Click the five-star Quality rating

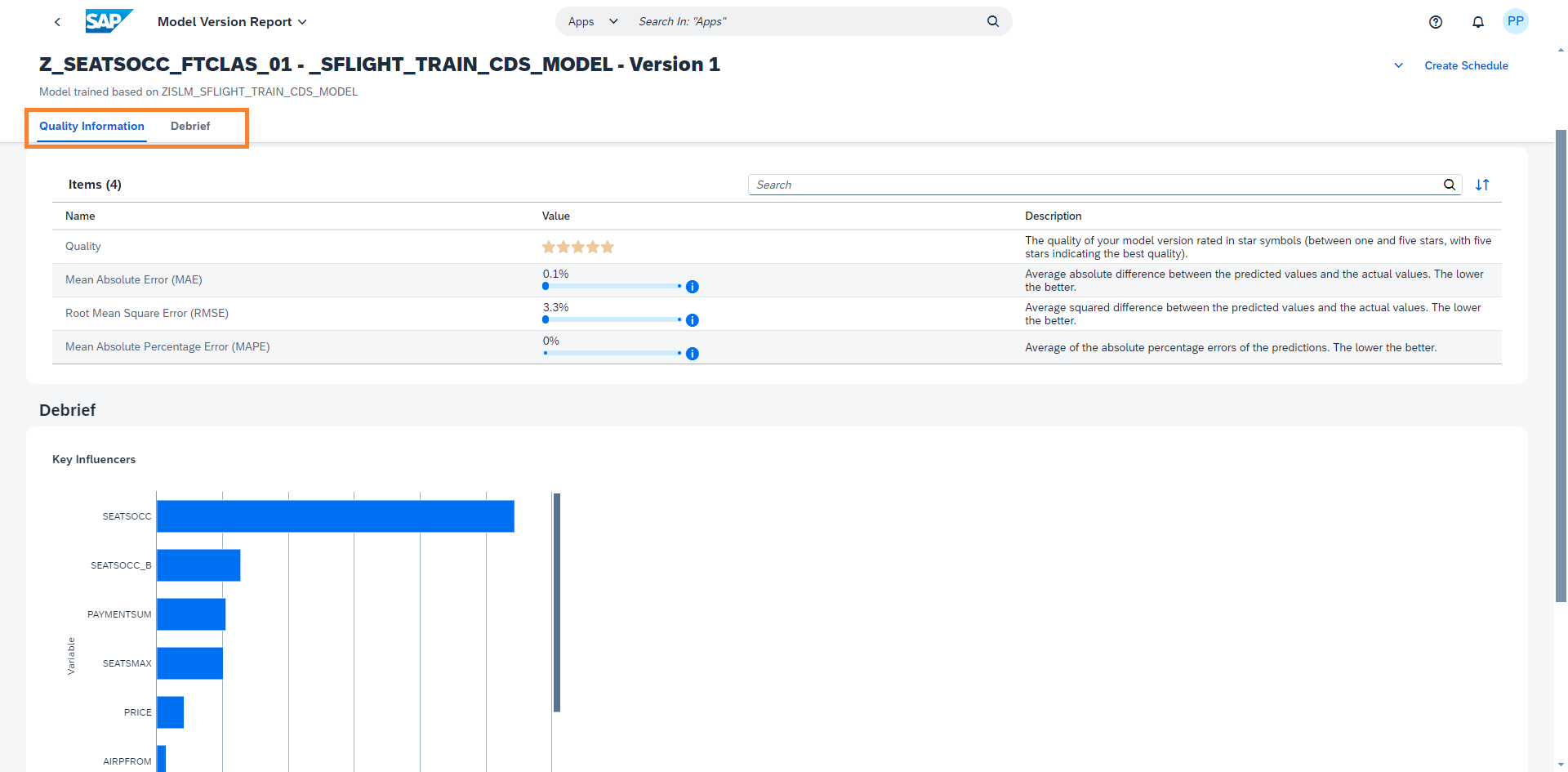point(577,247)
